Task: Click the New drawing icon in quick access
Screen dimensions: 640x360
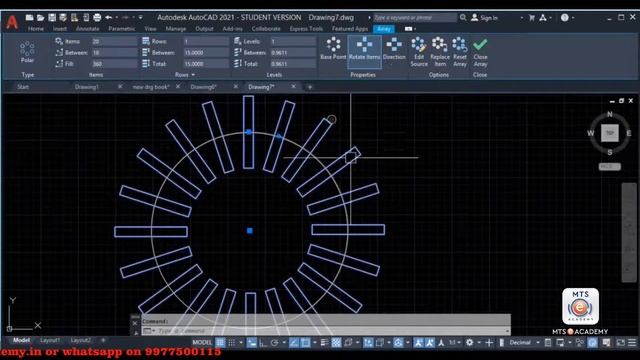Action: pos(29,18)
